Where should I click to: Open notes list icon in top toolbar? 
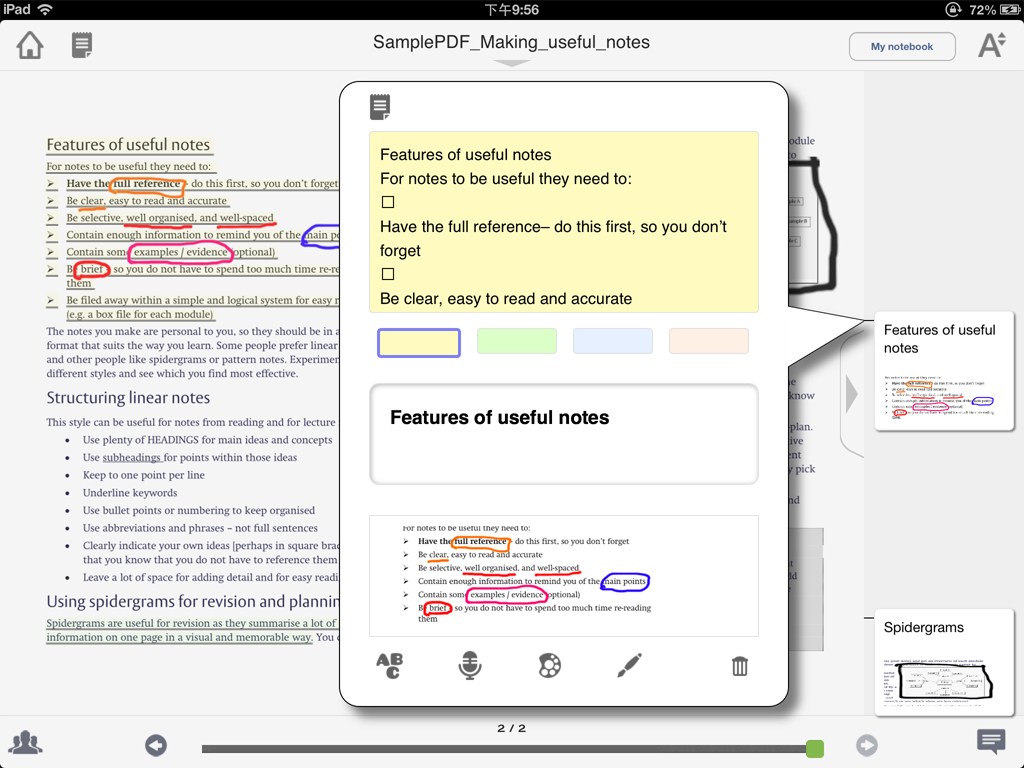click(x=82, y=45)
